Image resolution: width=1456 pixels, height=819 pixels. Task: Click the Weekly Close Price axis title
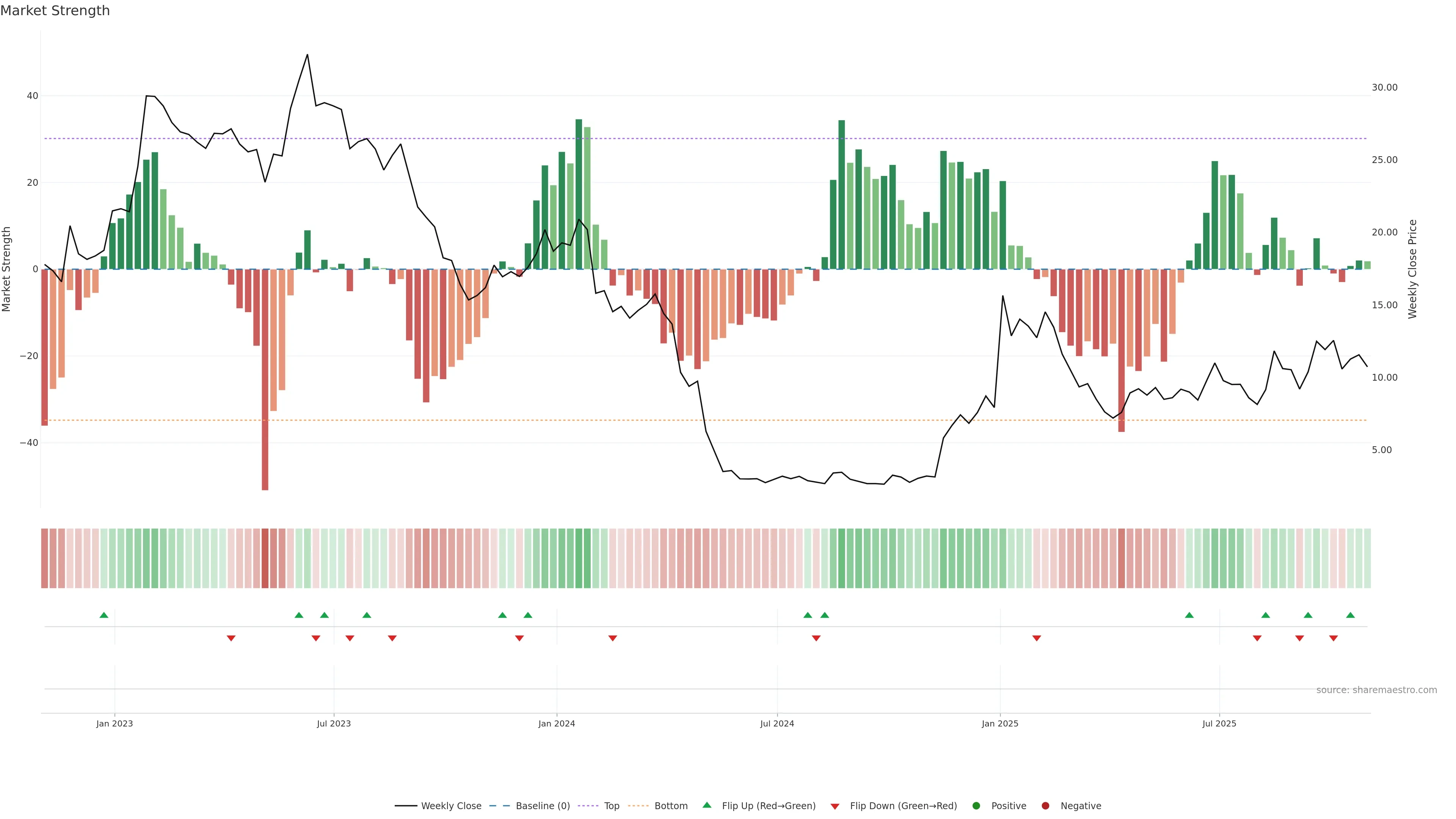(x=1412, y=269)
